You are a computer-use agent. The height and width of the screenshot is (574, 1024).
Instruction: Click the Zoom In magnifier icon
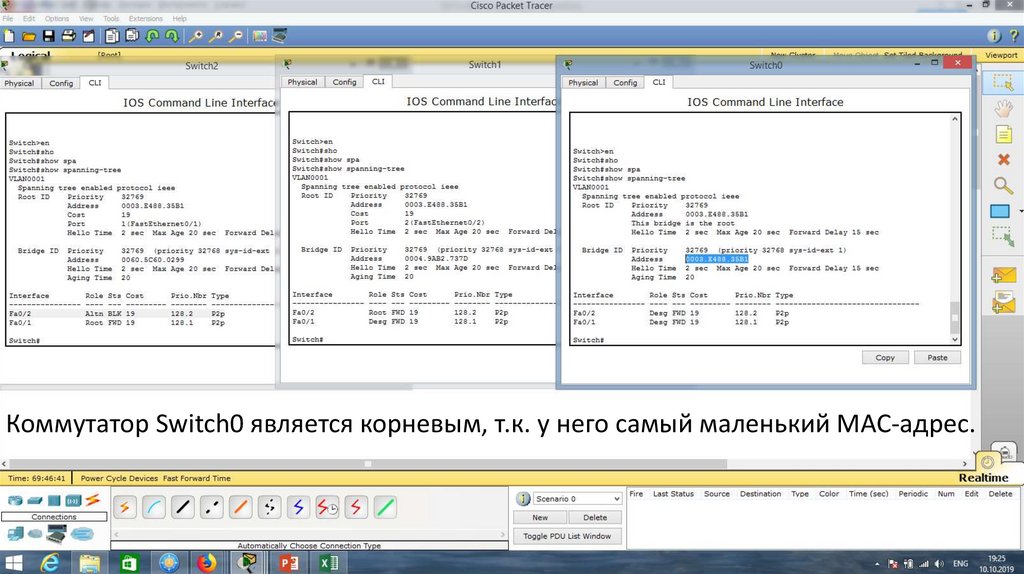pyautogui.click(x=195, y=36)
